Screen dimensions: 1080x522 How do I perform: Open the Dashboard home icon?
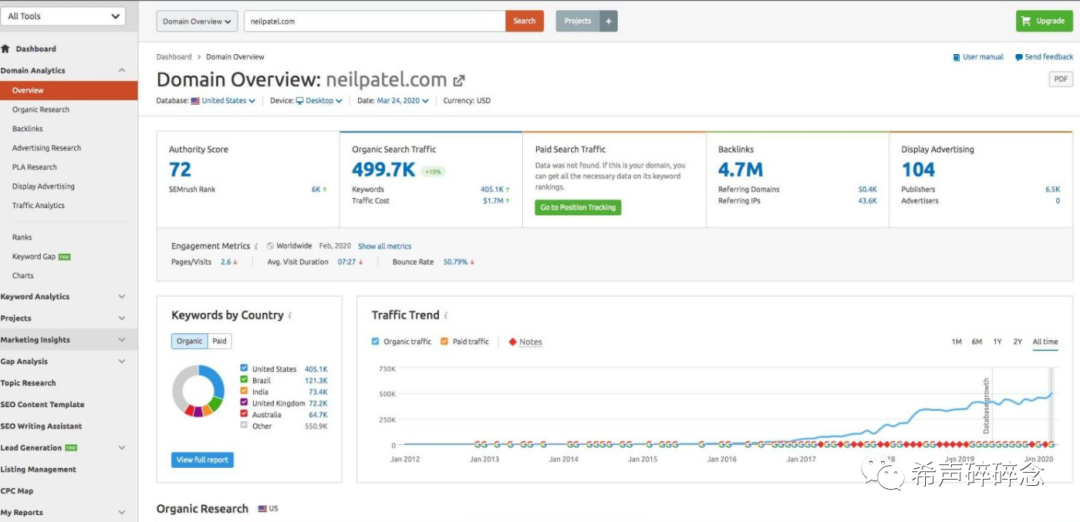pyautogui.click(x=6, y=49)
